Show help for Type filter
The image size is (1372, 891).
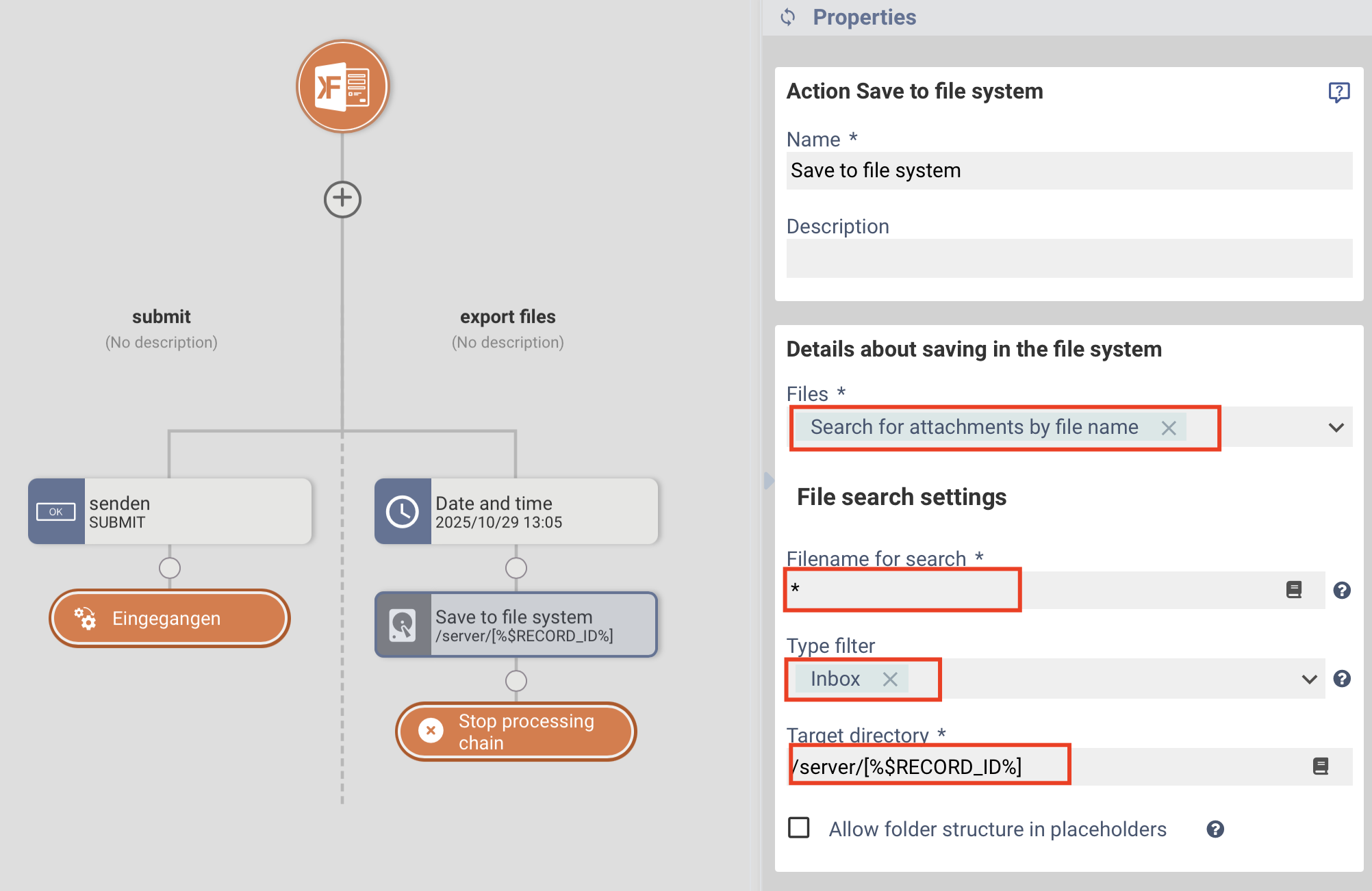[x=1342, y=679]
